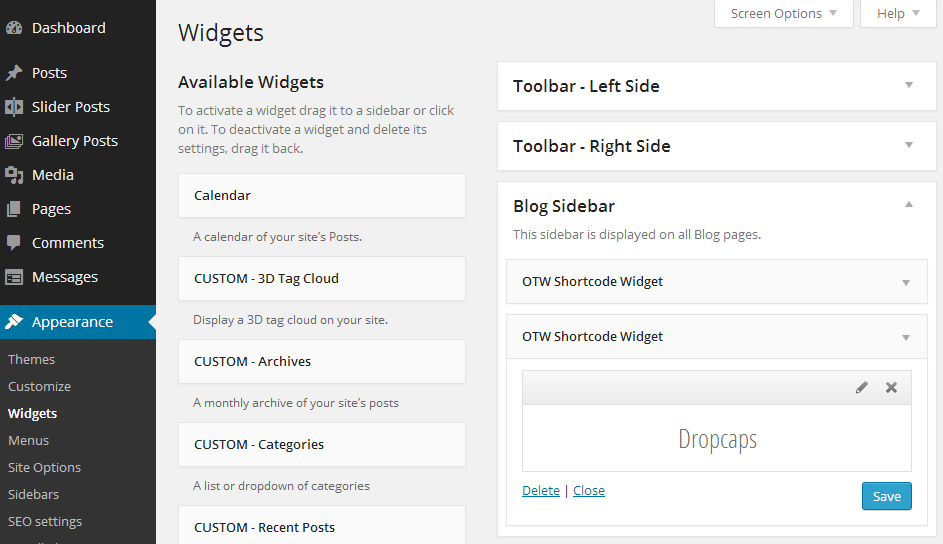Screen dimensions: 943x544
Task: Open the Menus submenu item
Action: click(28, 441)
